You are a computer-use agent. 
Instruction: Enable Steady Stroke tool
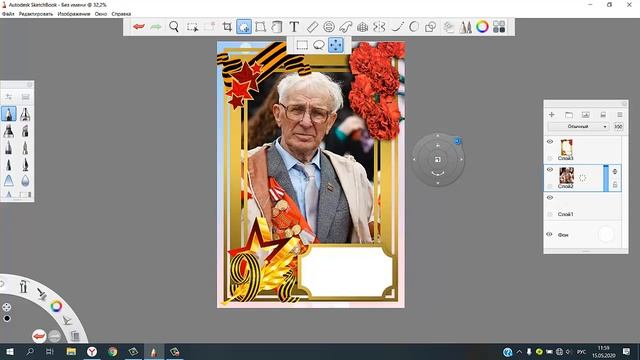click(x=397, y=27)
